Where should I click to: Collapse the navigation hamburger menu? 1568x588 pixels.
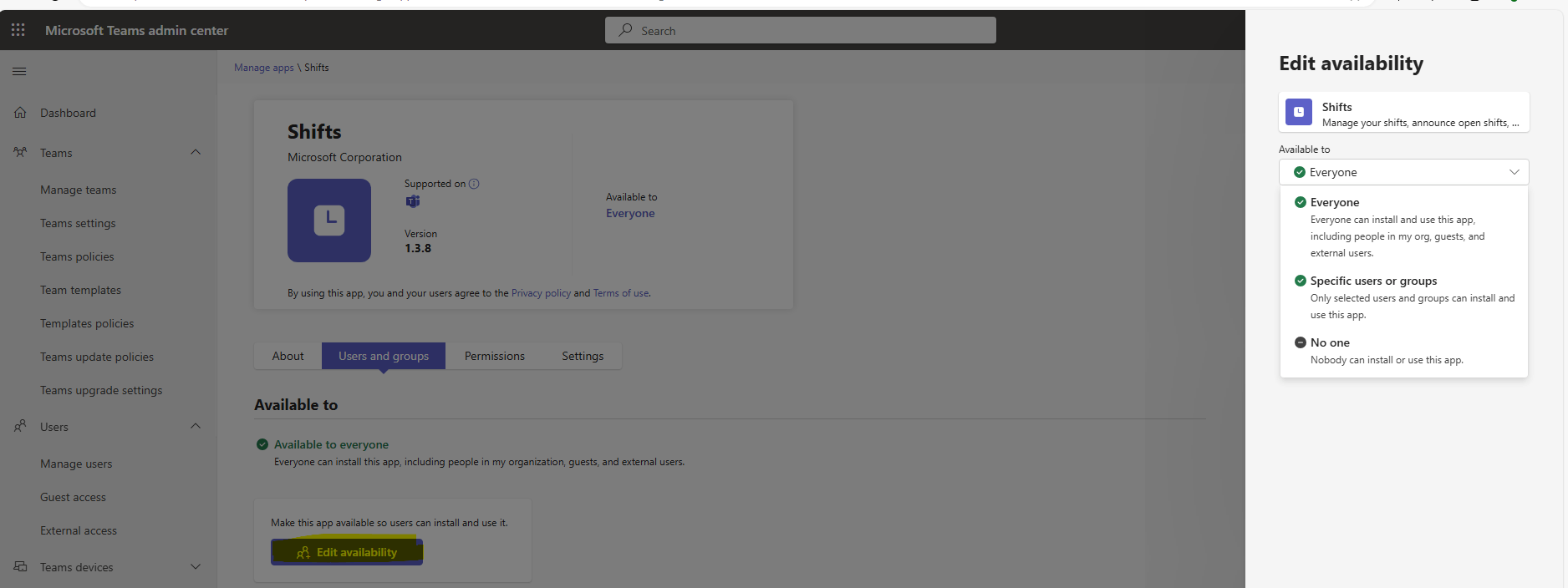coord(19,71)
